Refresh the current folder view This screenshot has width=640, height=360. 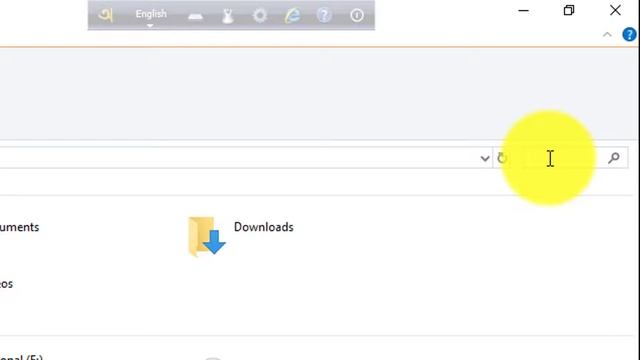coord(502,158)
